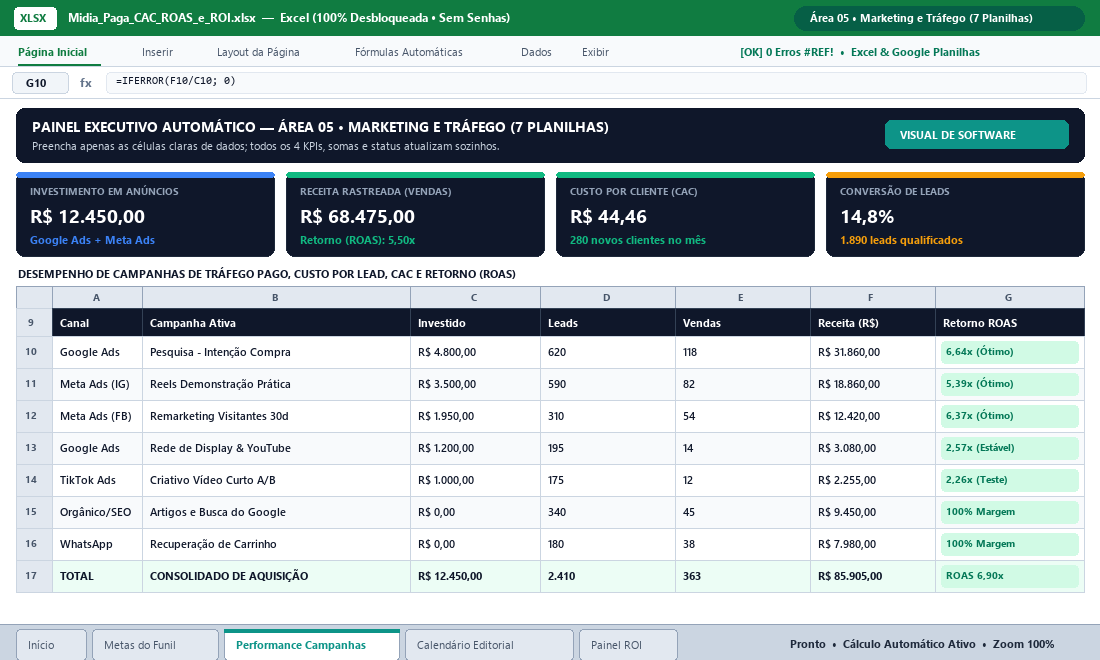Select the Receita Rastreada KPI card

[415, 215]
